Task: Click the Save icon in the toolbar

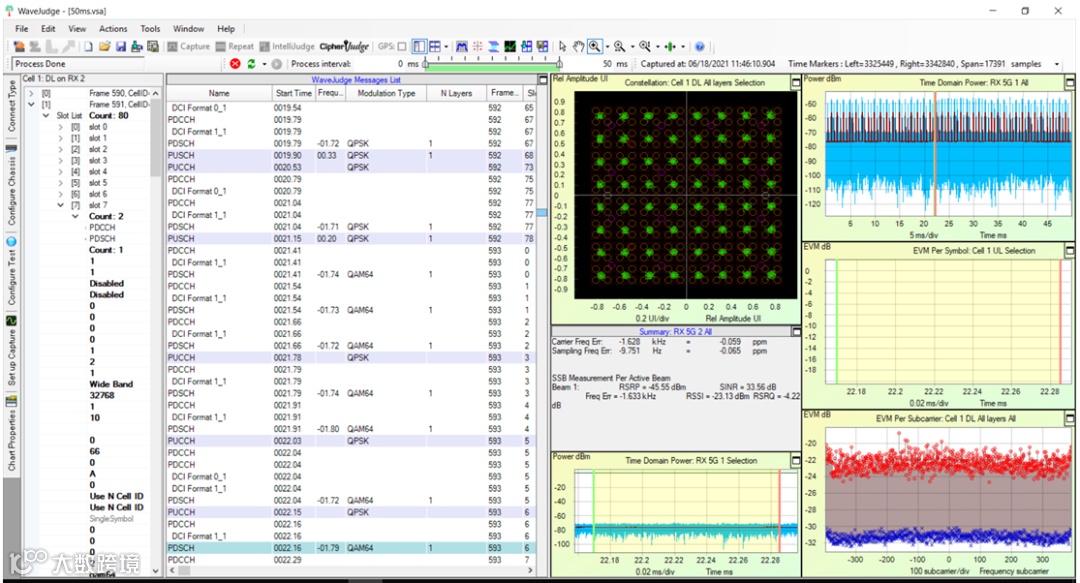Action: (x=121, y=47)
